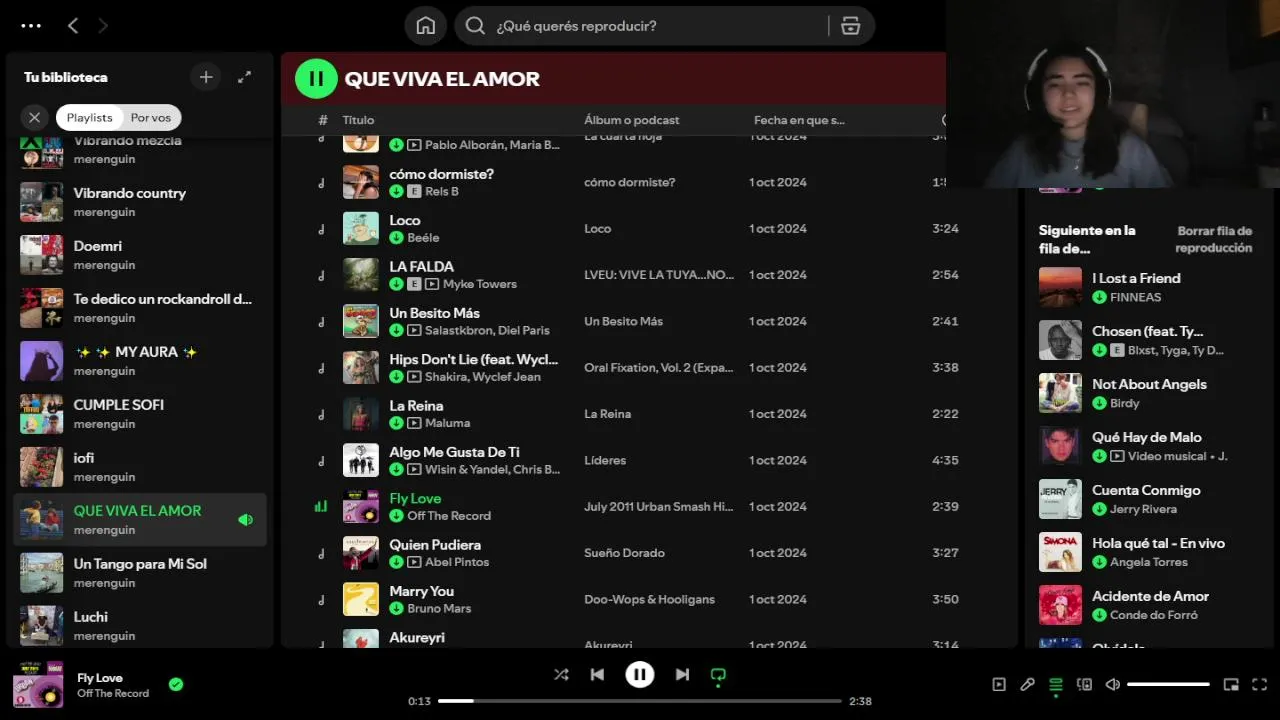Expand the library panel to full view
Image resolution: width=1280 pixels, height=720 pixels.
(244, 77)
